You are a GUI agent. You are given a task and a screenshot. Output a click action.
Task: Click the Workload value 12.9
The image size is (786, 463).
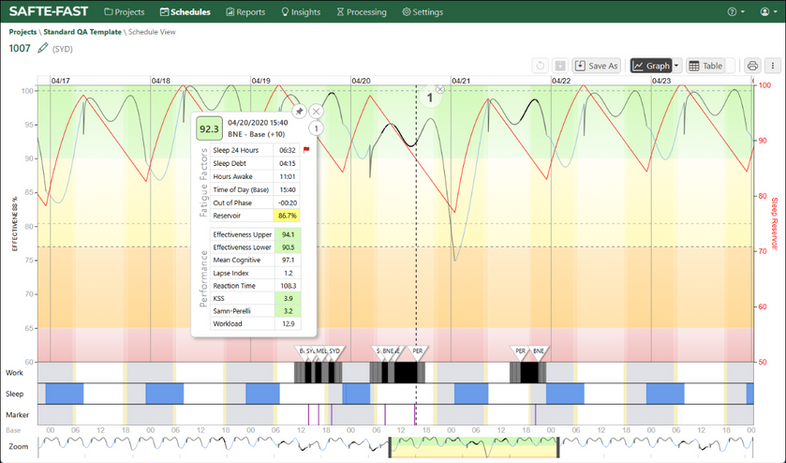(x=288, y=324)
